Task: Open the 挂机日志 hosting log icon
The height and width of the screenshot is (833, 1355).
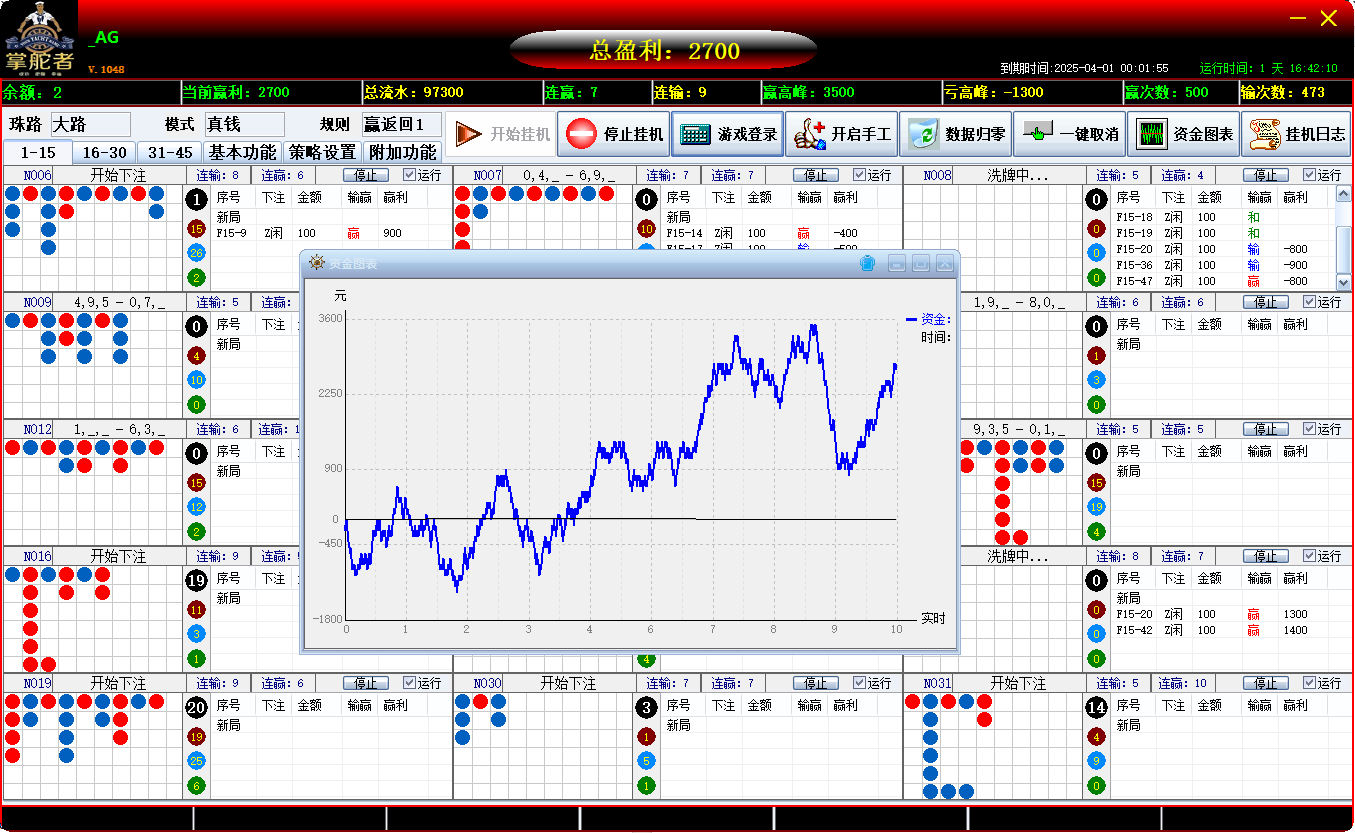Action: (1296, 134)
